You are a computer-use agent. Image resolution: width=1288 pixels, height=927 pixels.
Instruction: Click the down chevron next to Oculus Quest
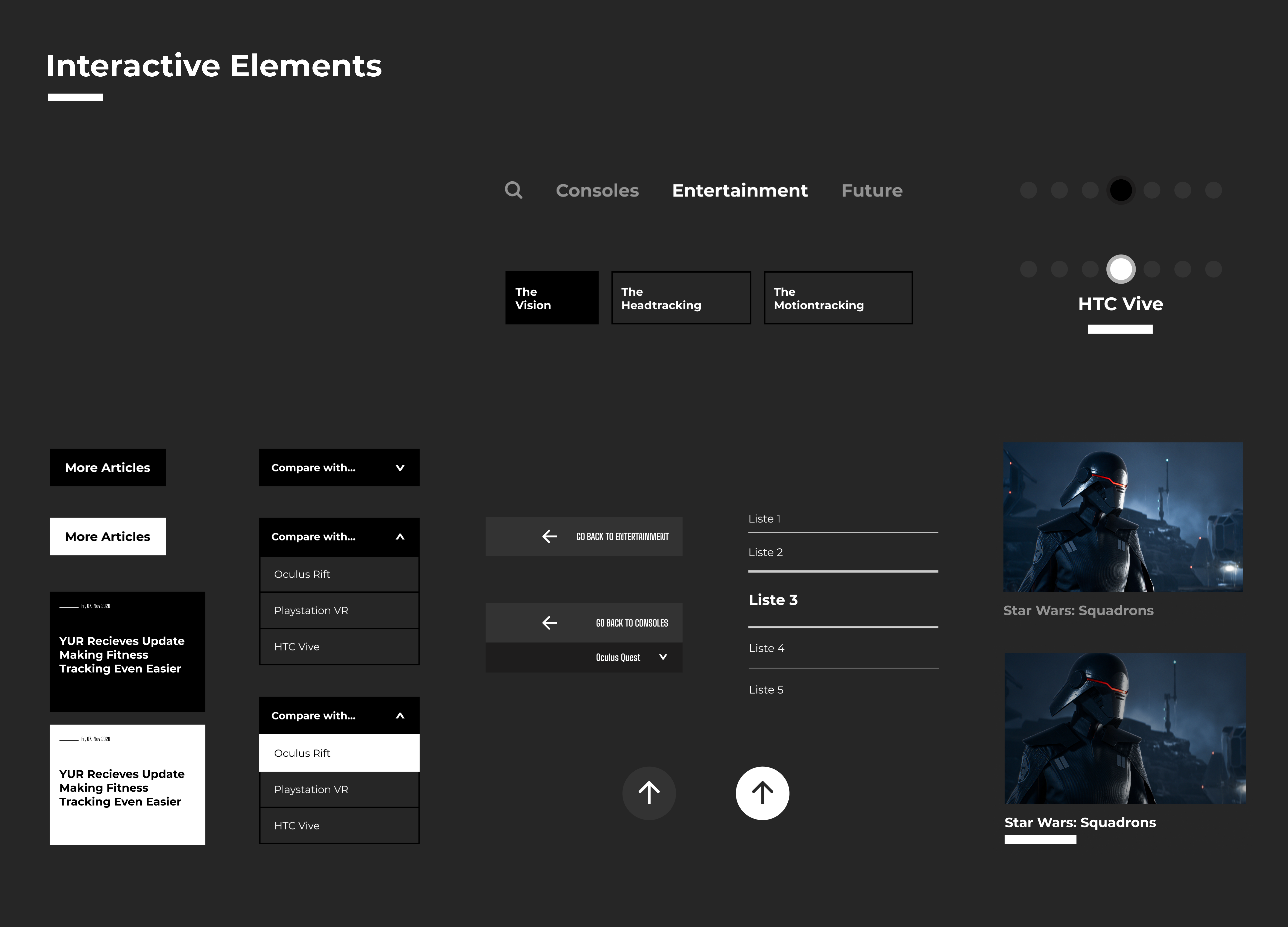(663, 657)
